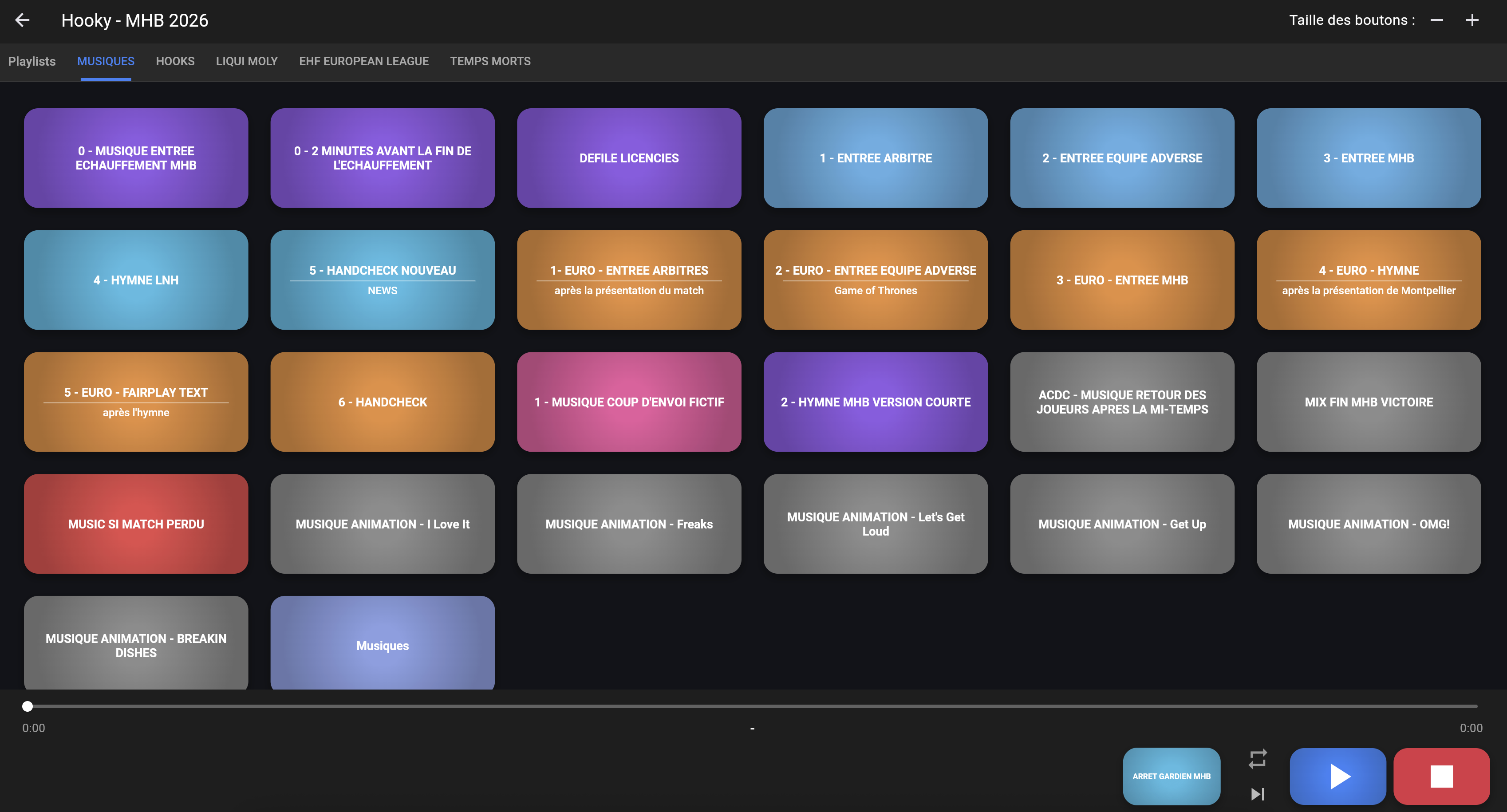Trigger the DEFILE LICENCIES sound

tap(629, 158)
